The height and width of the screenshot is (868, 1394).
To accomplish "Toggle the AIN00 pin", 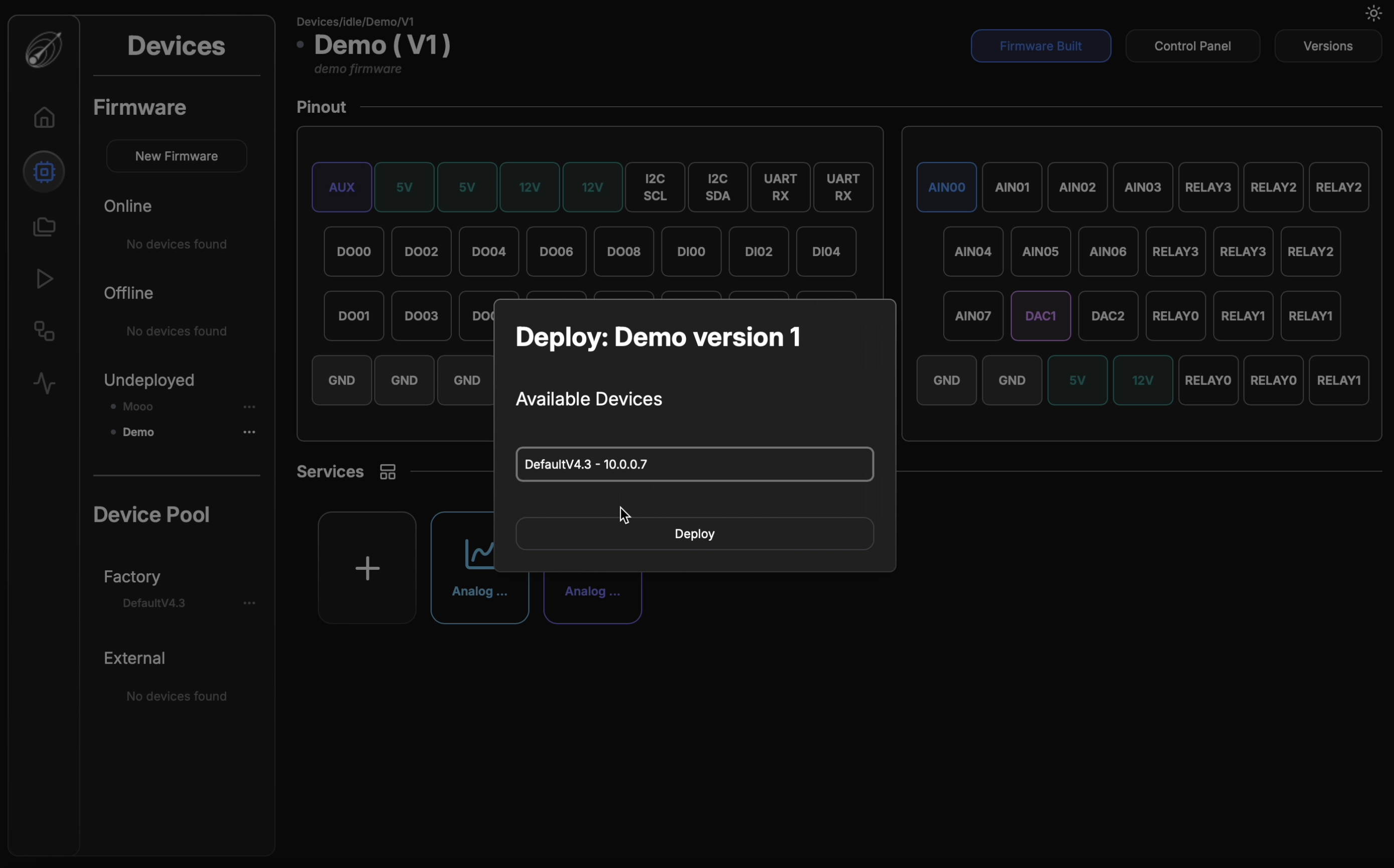I will pos(946,187).
